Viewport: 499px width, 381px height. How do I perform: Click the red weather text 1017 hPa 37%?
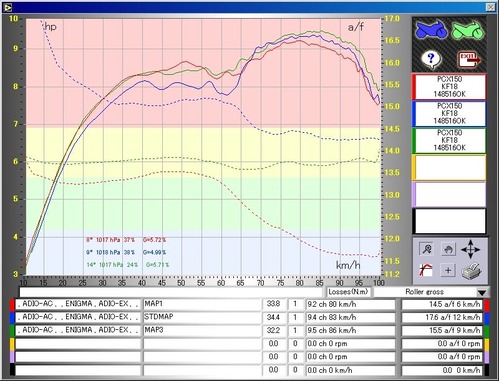click(115, 240)
